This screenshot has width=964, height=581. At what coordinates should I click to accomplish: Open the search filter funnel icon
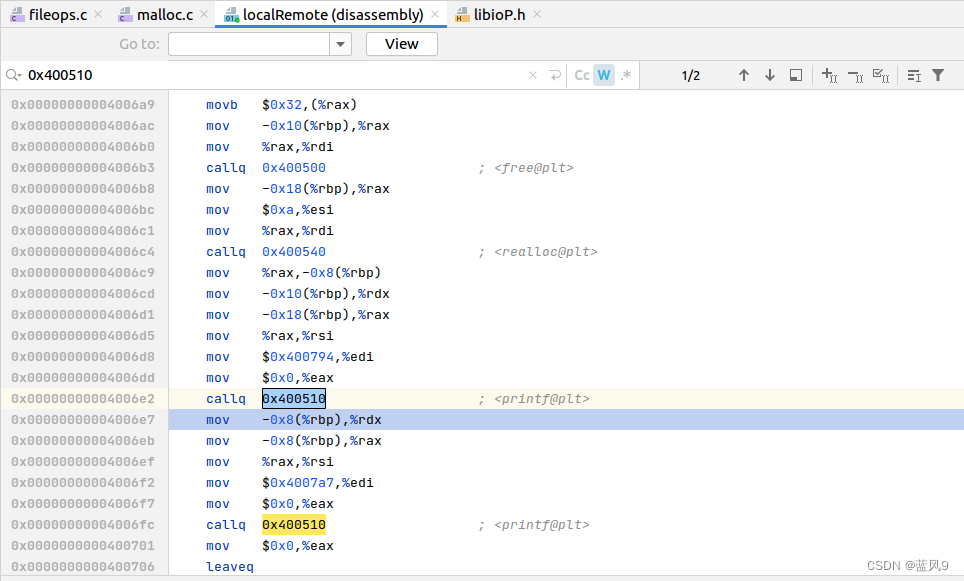[937, 75]
